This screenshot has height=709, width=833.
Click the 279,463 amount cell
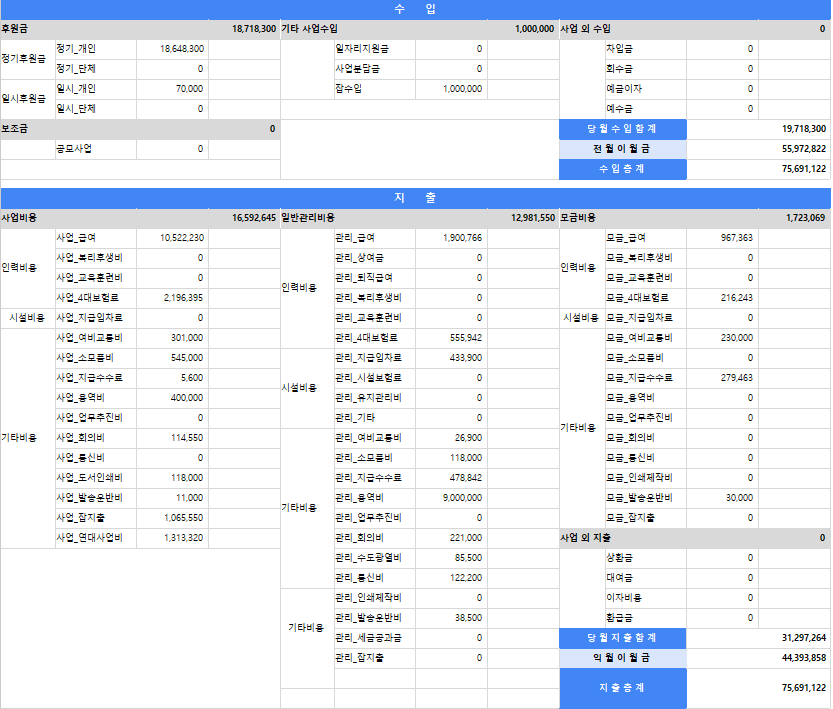(722, 378)
